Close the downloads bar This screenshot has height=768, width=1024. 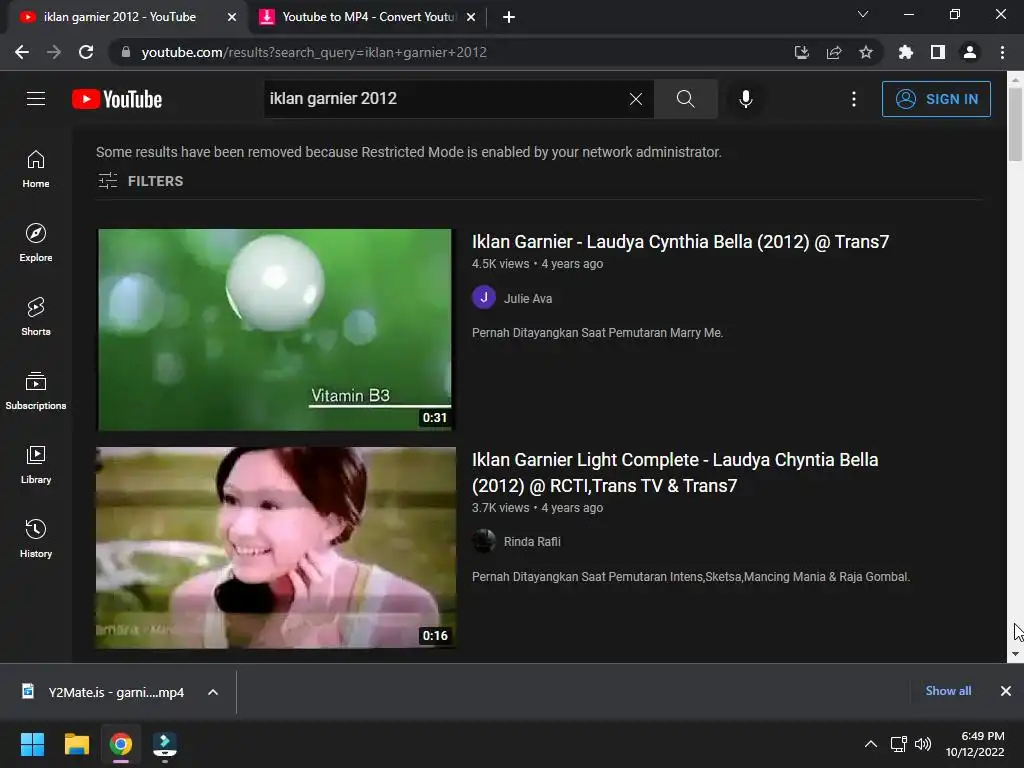pyautogui.click(x=1005, y=691)
